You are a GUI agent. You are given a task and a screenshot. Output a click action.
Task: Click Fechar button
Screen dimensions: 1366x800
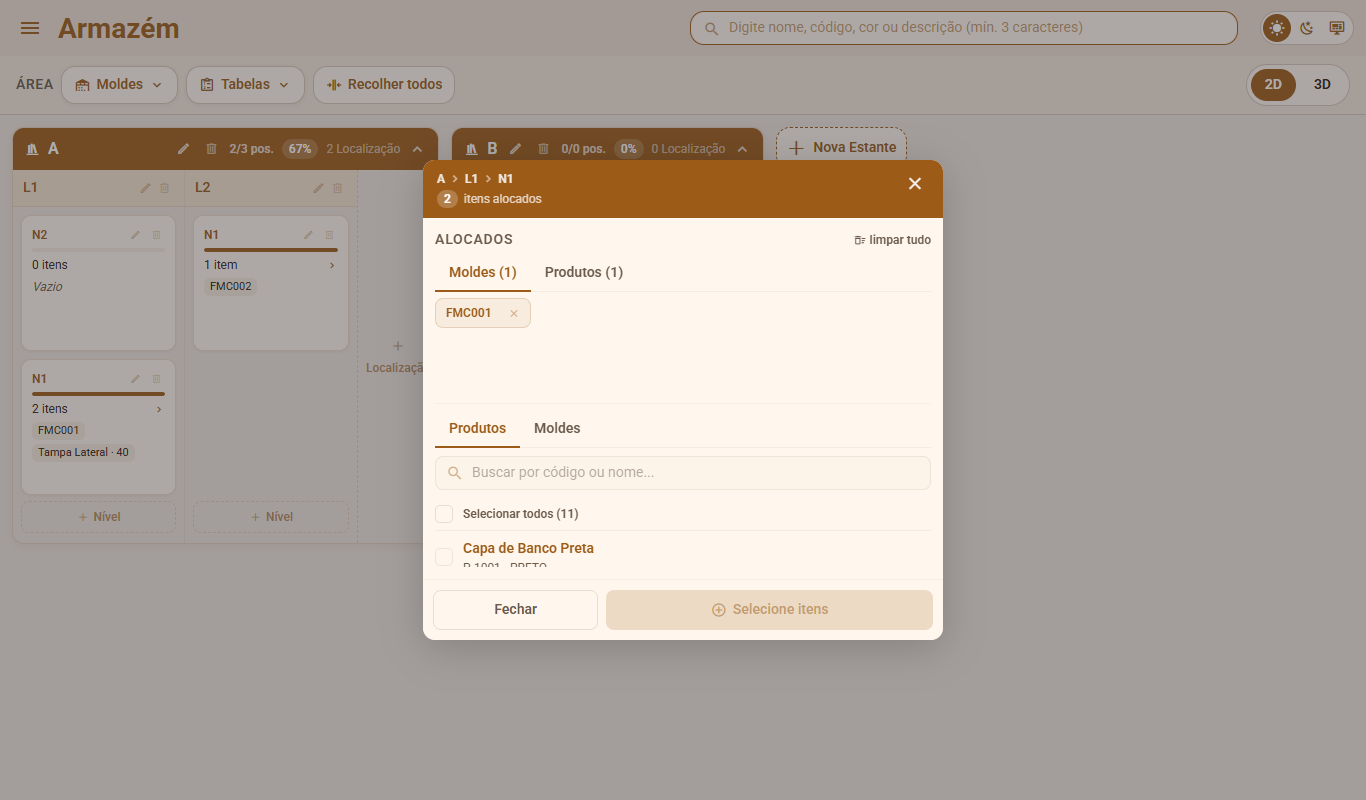[515, 610]
